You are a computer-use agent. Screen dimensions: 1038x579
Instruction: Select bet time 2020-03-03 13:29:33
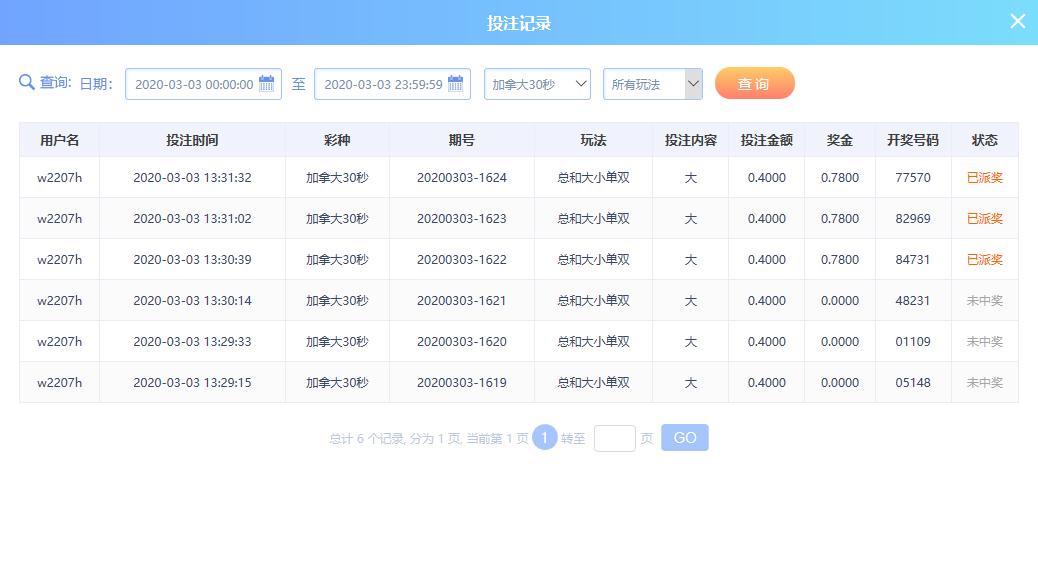pyautogui.click(x=192, y=341)
